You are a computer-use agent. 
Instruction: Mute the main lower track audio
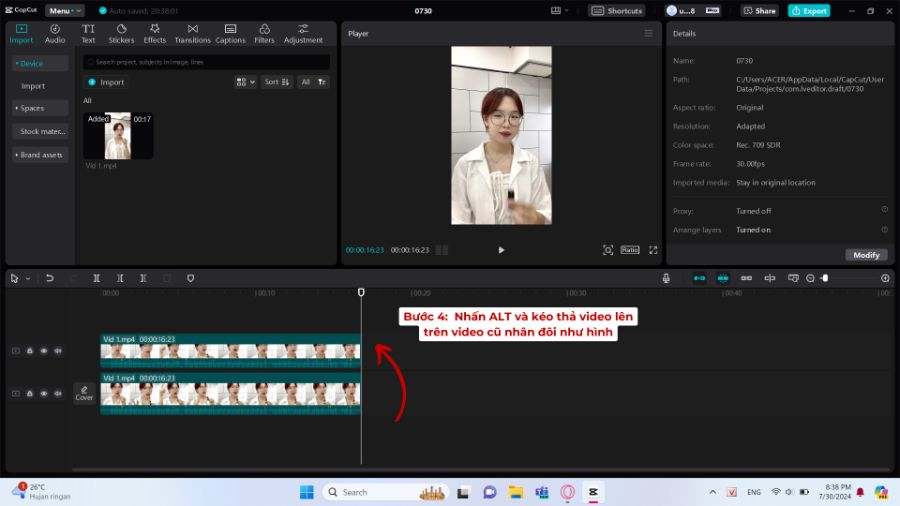point(58,394)
